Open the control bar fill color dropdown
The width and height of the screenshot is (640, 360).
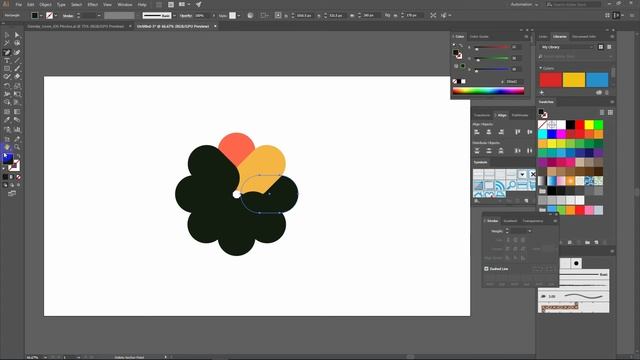click(x=42, y=16)
